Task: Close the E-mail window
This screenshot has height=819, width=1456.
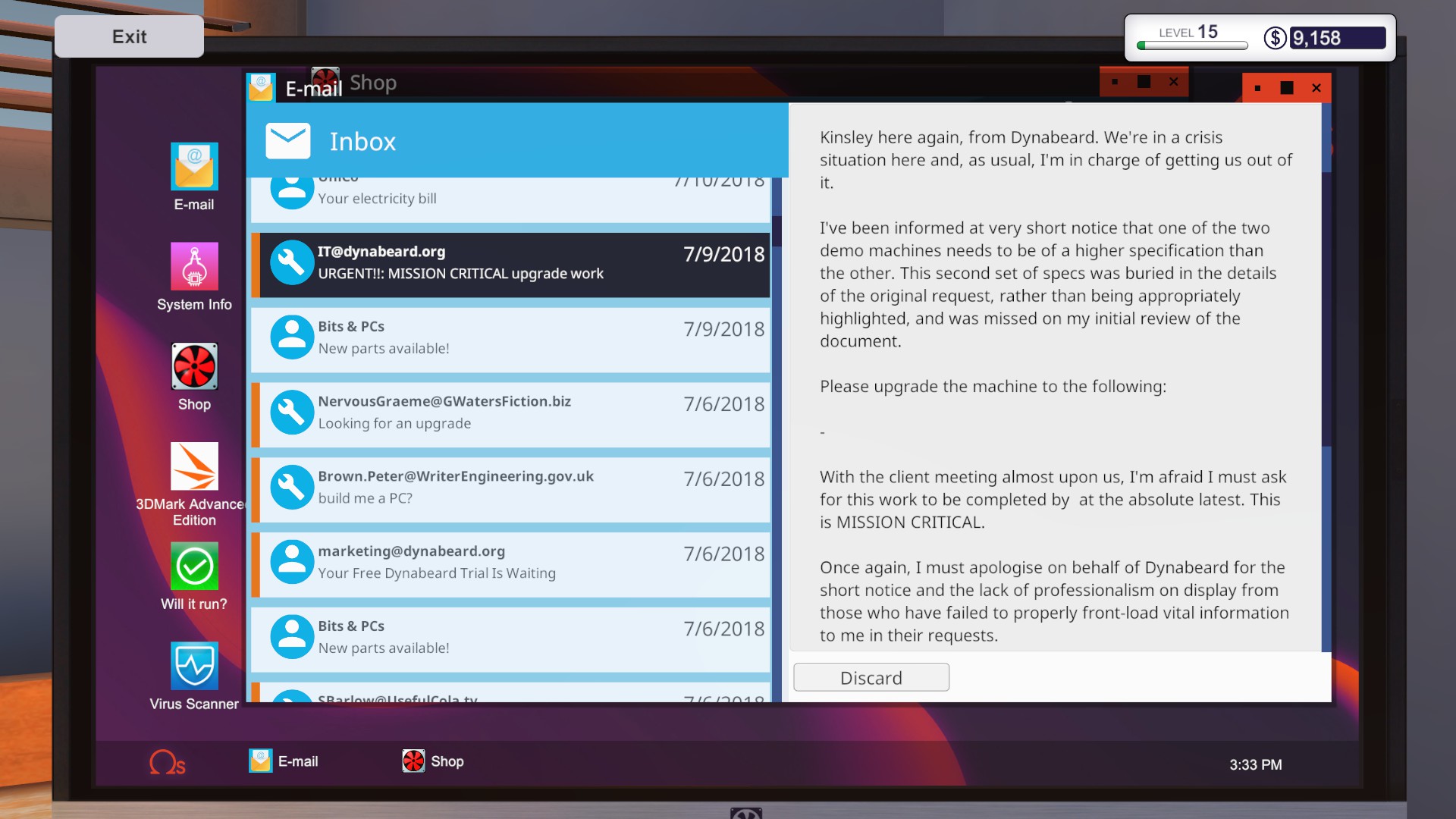Action: coord(1316,88)
